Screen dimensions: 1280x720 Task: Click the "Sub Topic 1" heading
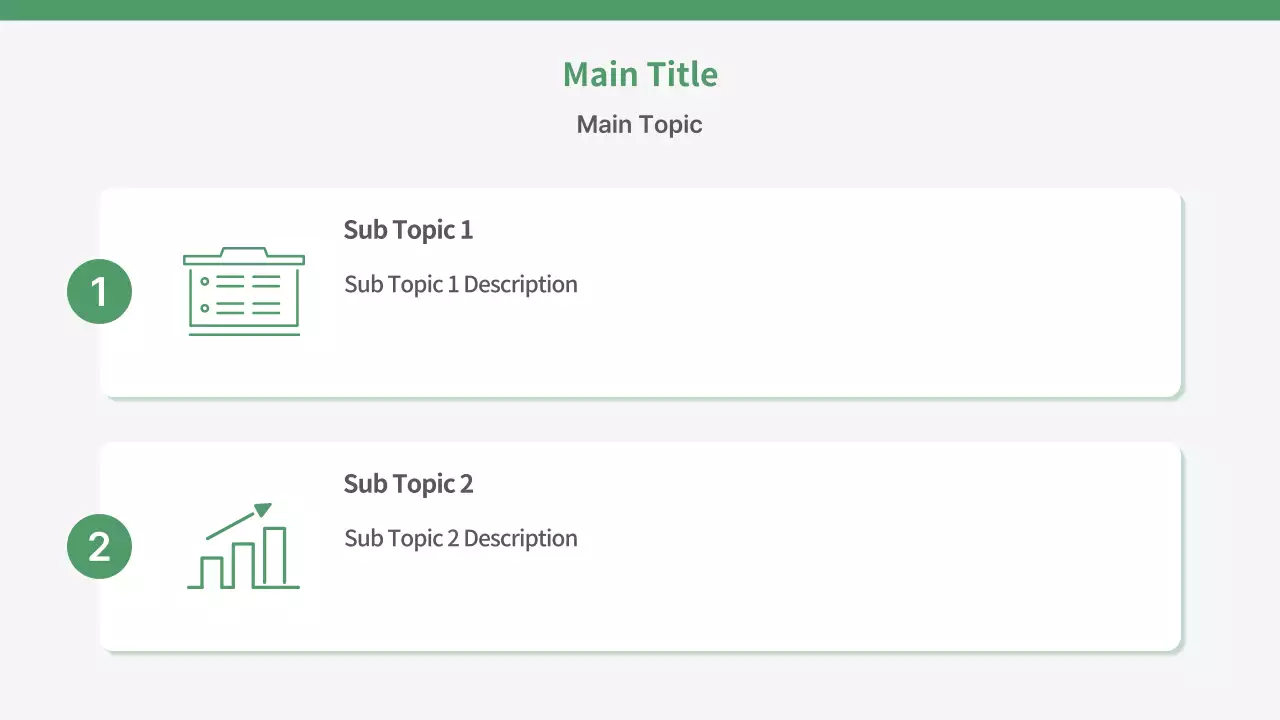(408, 230)
